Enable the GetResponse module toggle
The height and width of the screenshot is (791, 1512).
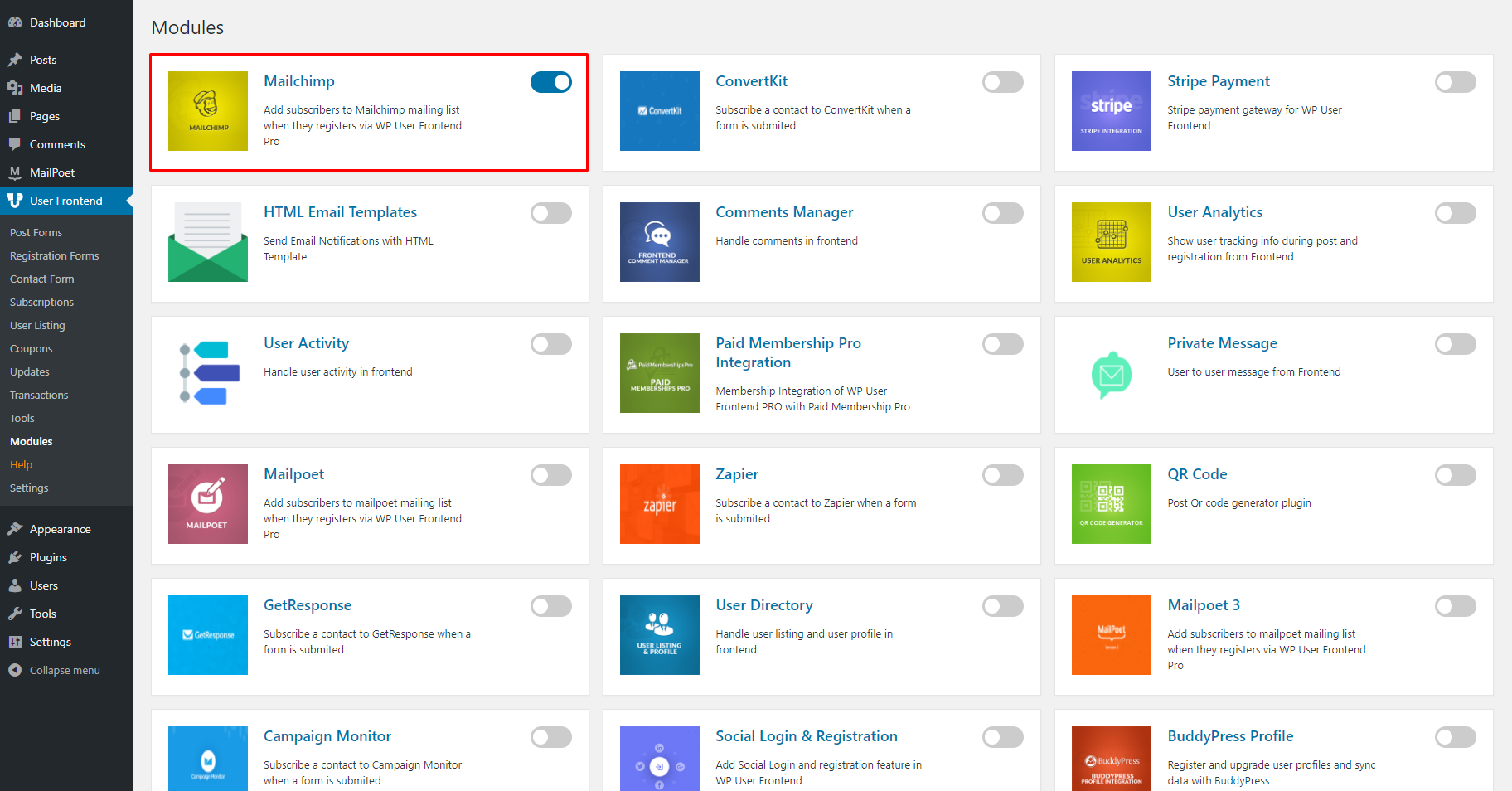(551, 606)
